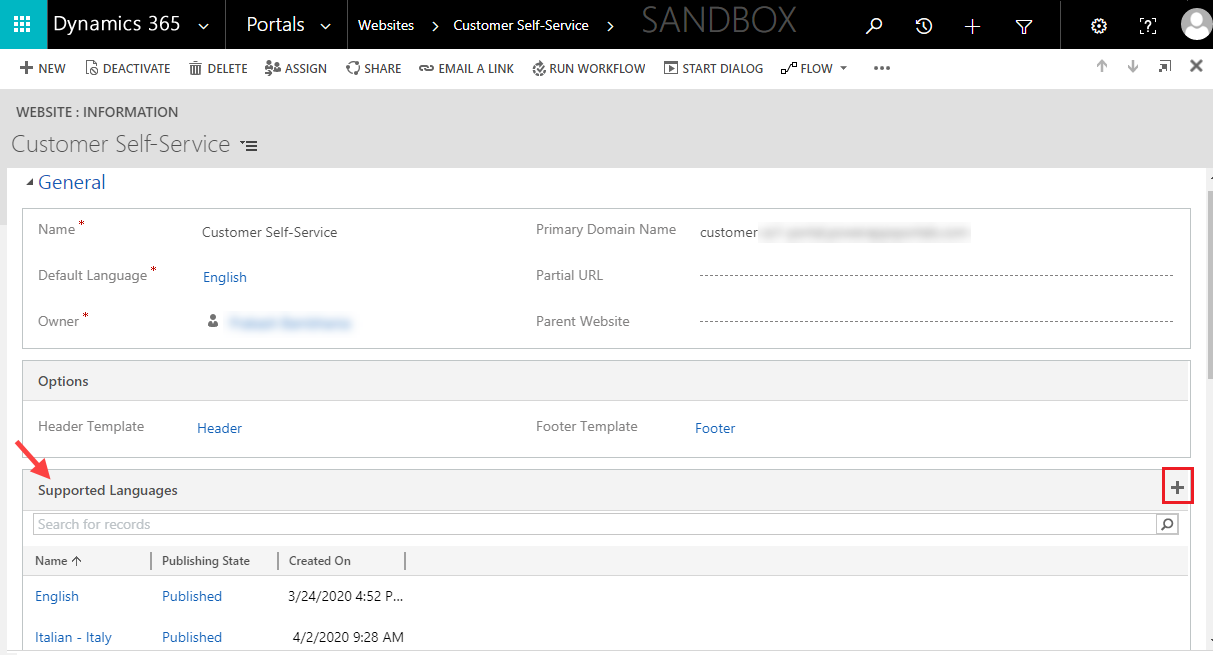Click the subgrid search magnifier button
The height and width of the screenshot is (655, 1213).
1167,524
